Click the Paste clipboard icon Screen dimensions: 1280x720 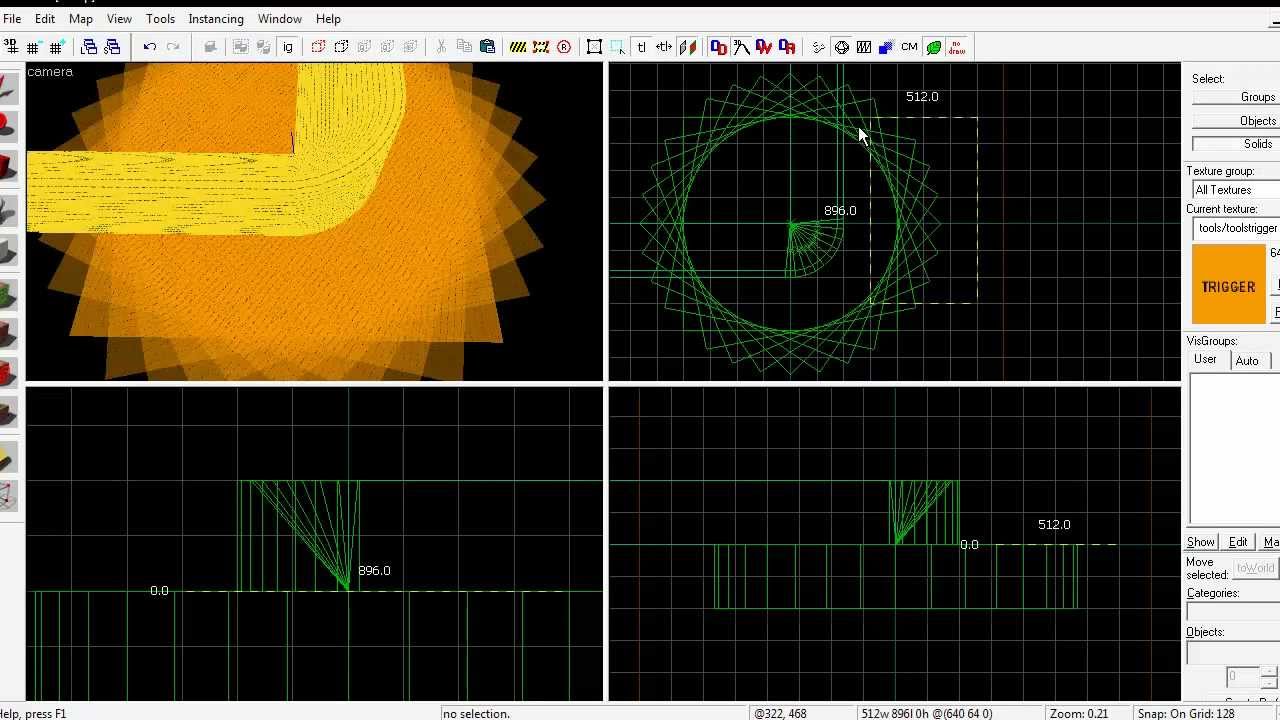pos(487,47)
